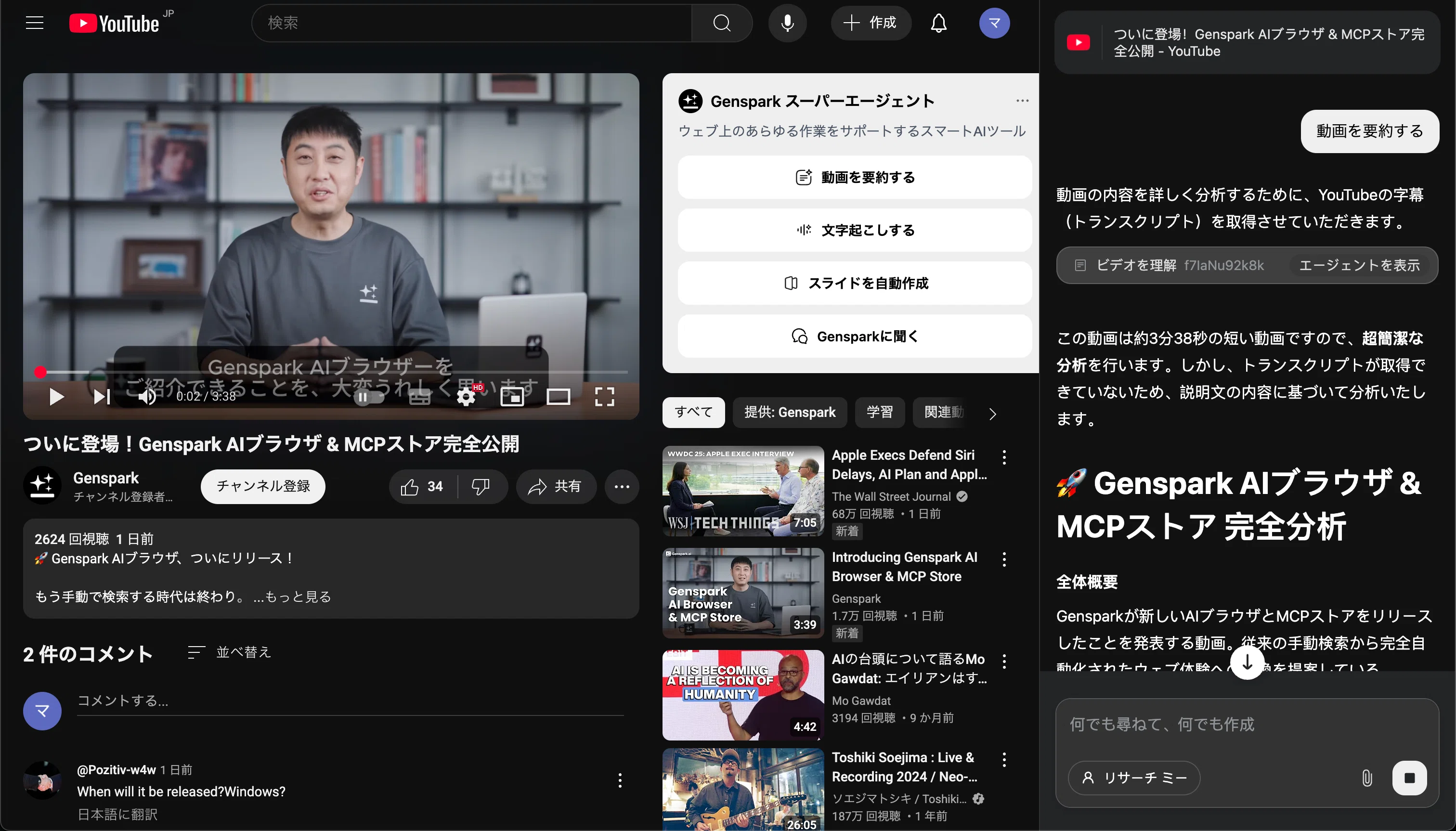Open menu for Toshiki Soejima video
1456x831 pixels.
click(1004, 760)
